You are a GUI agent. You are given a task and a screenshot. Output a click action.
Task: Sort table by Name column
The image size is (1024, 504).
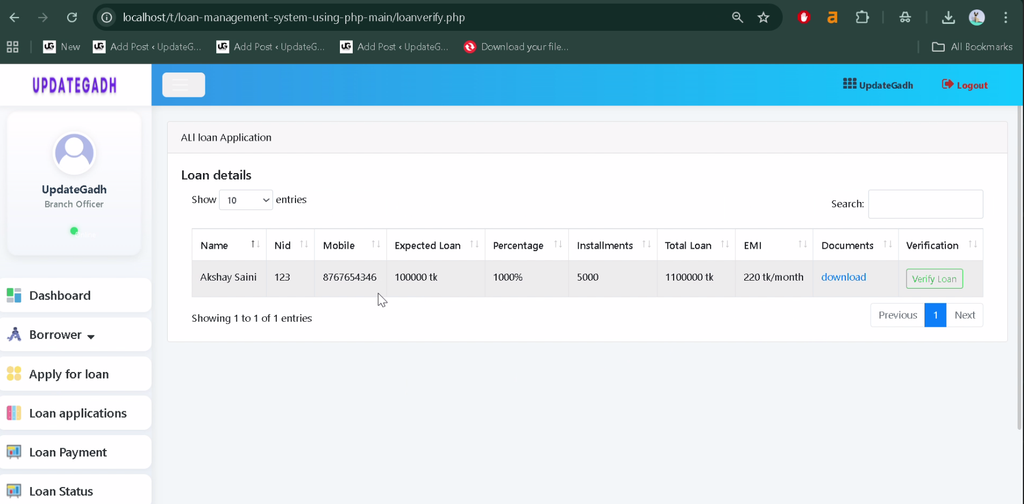click(229, 245)
